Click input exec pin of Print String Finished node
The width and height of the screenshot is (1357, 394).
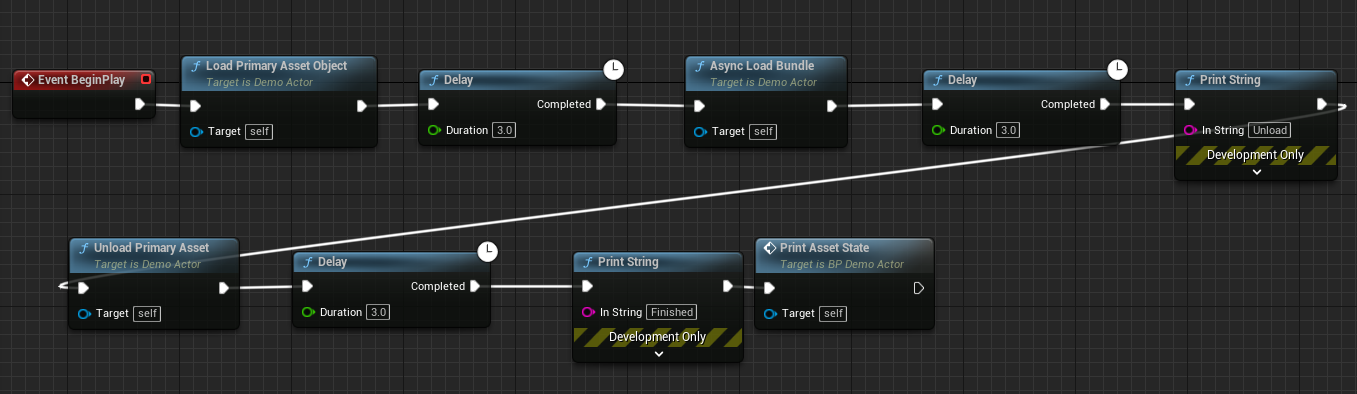[588, 286]
